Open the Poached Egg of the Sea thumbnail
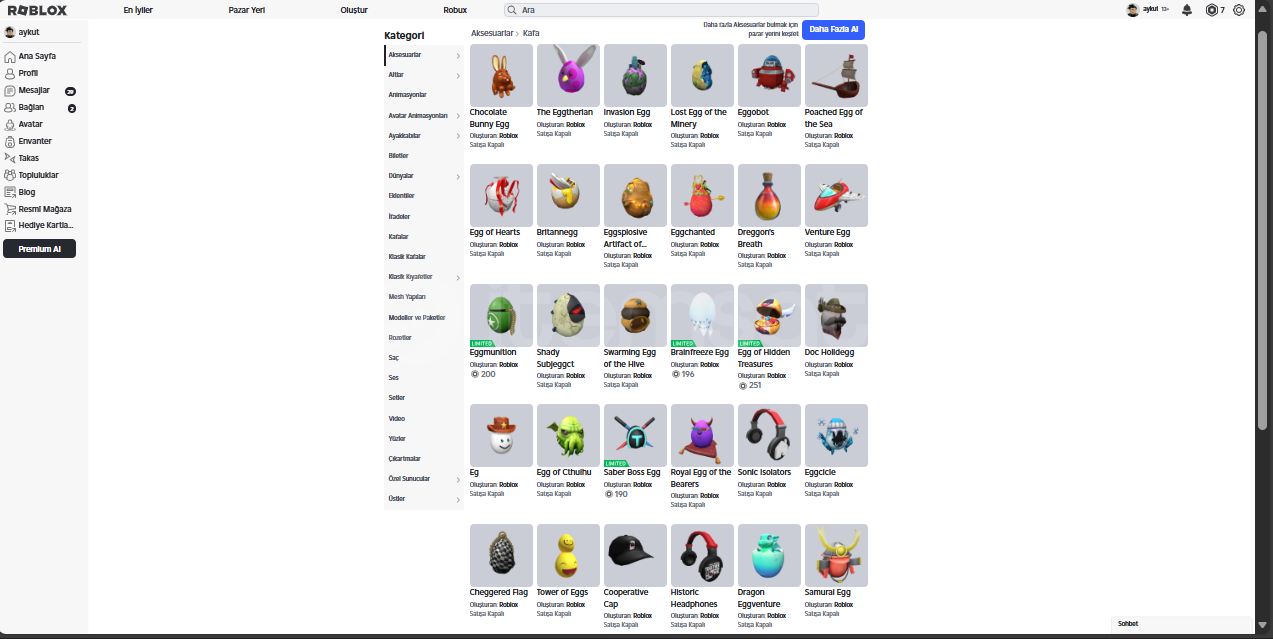Image resolution: width=1273 pixels, height=639 pixels. tap(836, 75)
